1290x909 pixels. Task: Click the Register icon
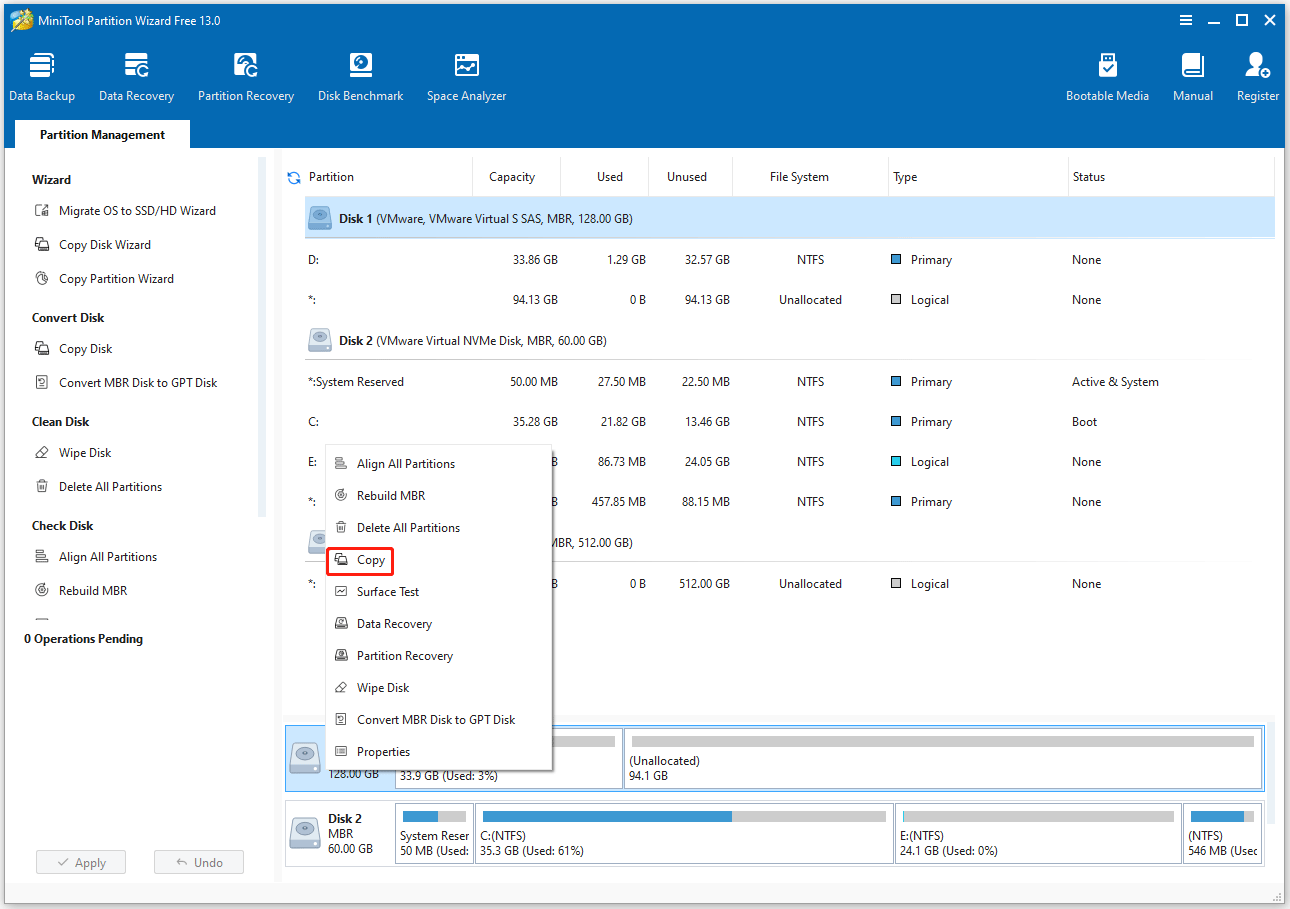pos(1257,75)
